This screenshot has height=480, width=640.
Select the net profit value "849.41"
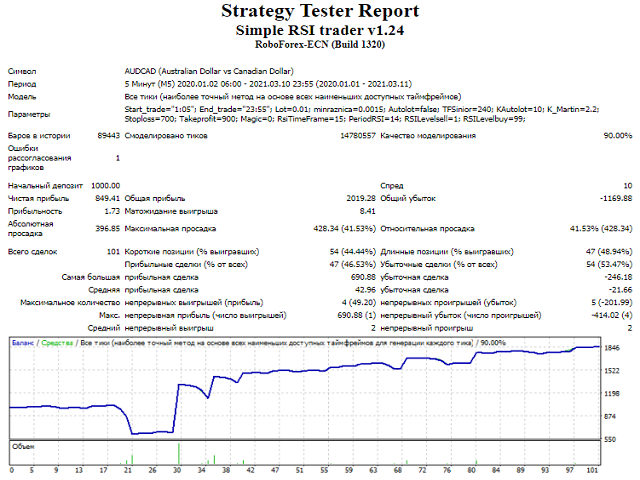[108, 198]
